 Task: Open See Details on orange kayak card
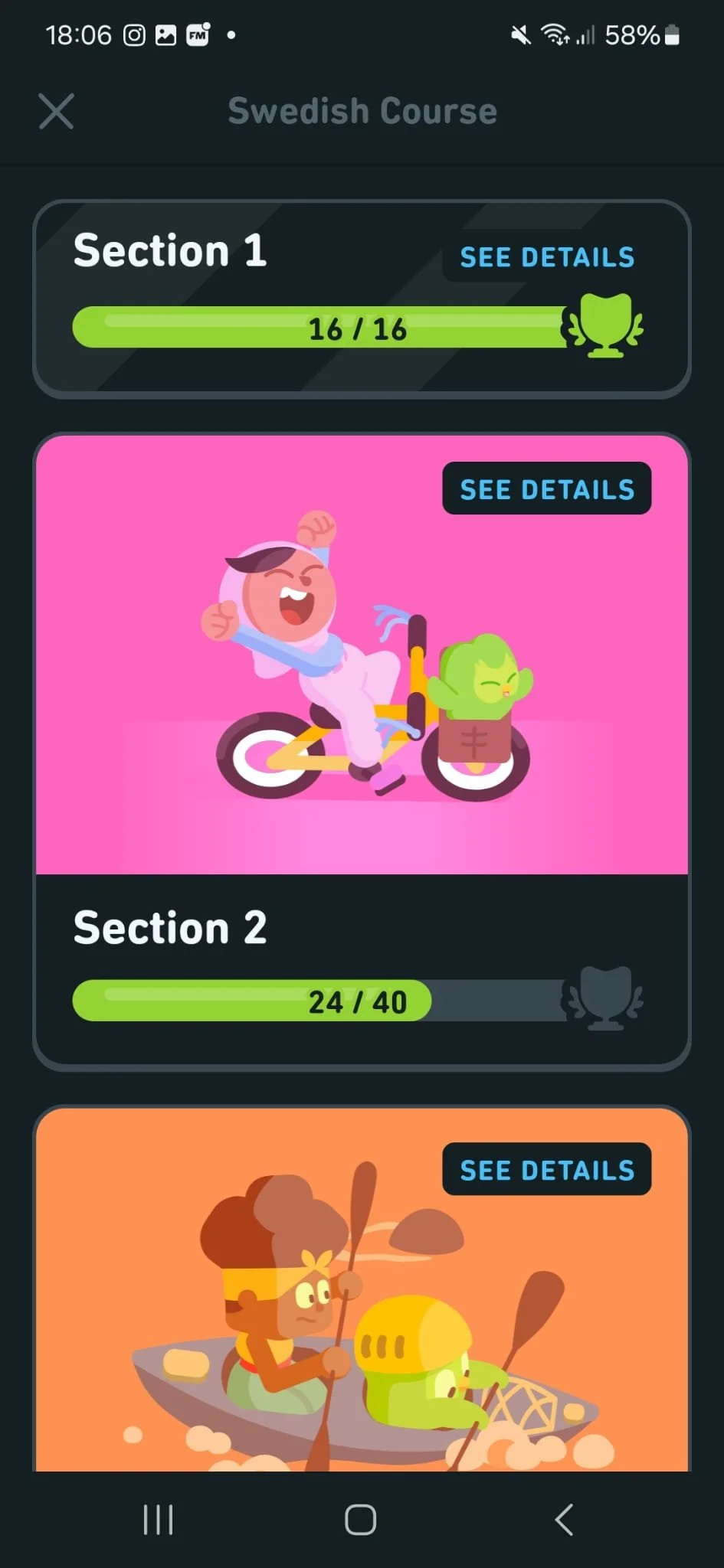point(547,1169)
